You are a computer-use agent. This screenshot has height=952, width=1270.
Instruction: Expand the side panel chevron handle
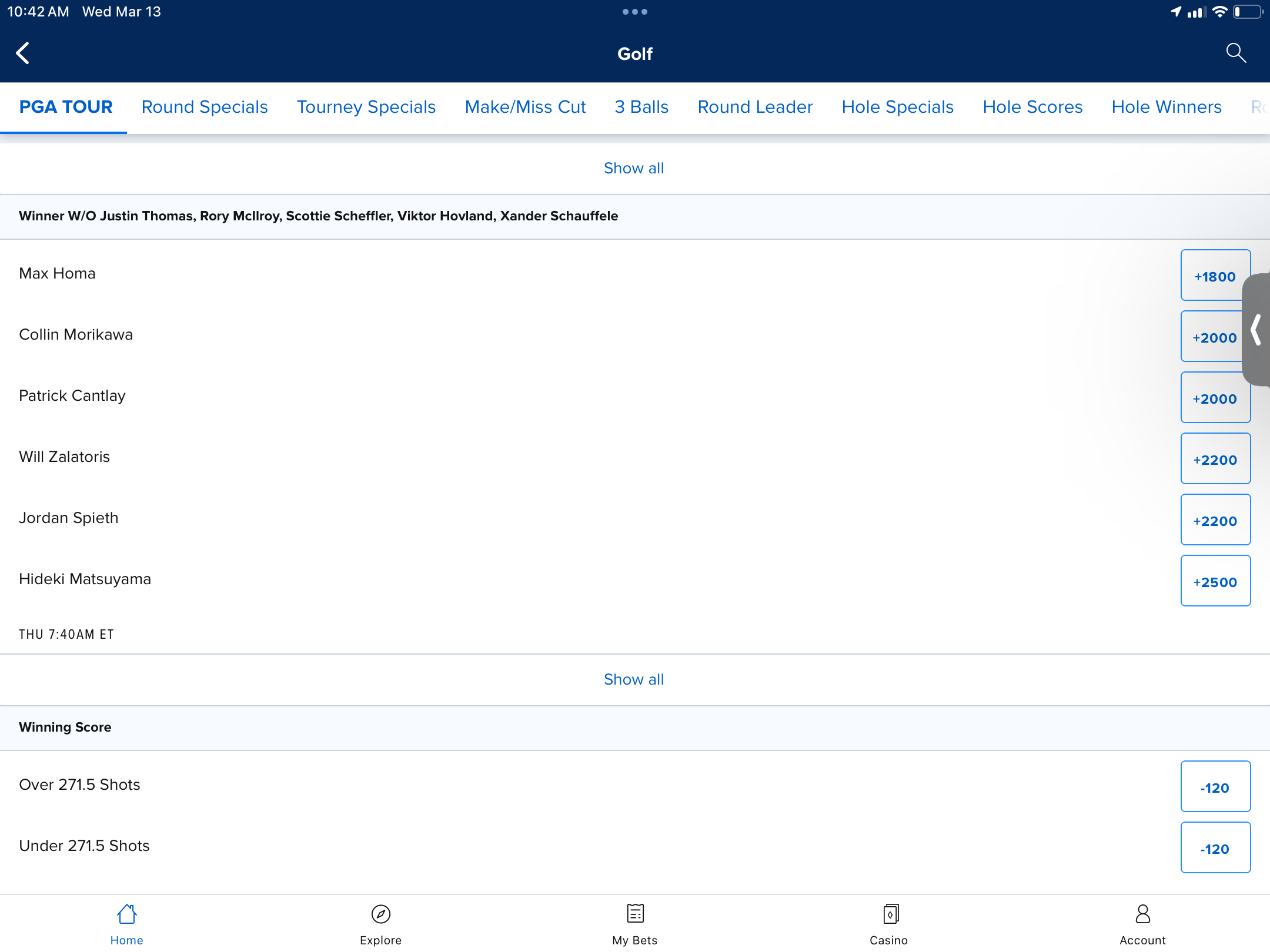1256,330
